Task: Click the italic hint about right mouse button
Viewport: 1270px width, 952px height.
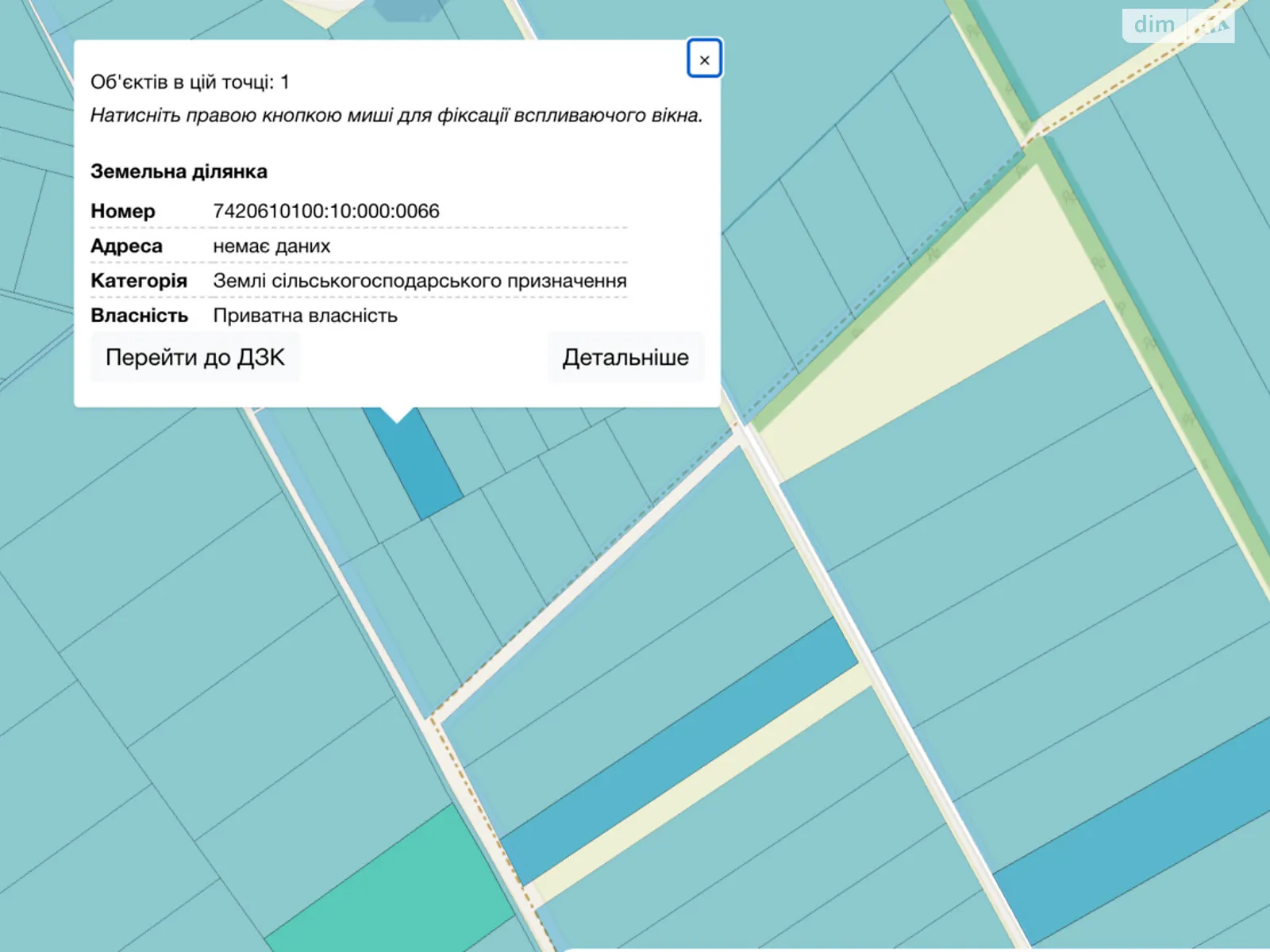Action: click(x=396, y=116)
